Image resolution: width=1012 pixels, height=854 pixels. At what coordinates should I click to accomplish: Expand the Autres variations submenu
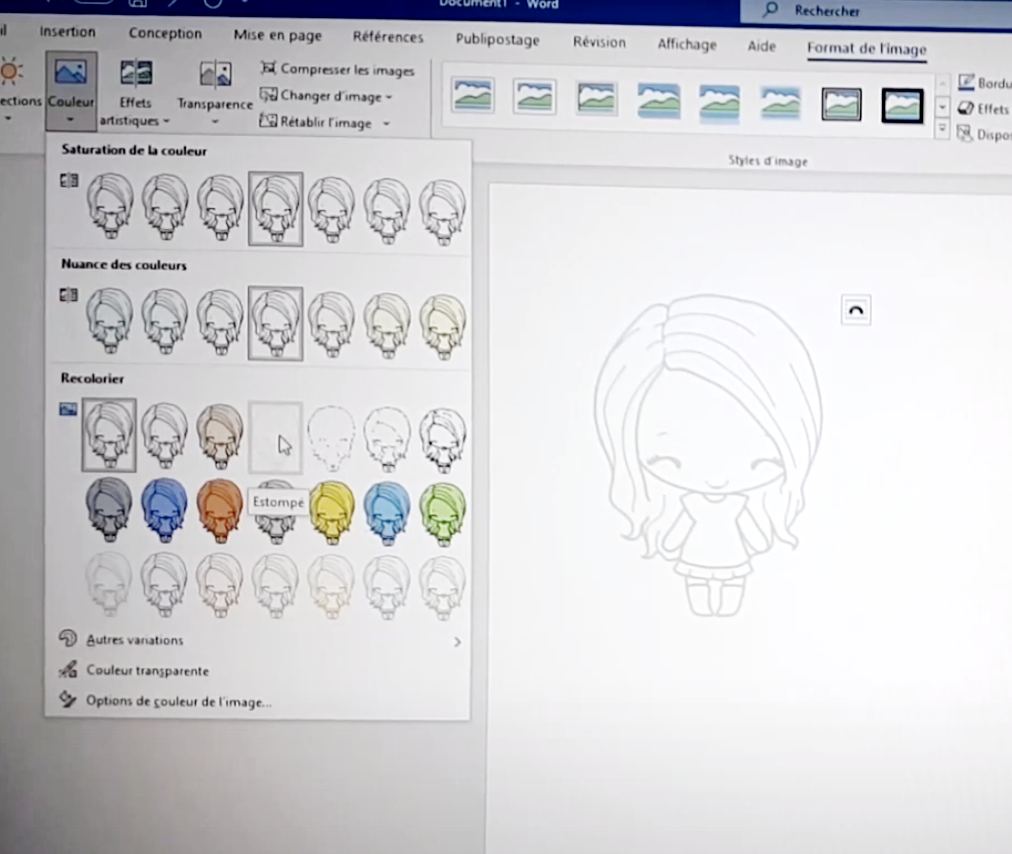click(457, 641)
